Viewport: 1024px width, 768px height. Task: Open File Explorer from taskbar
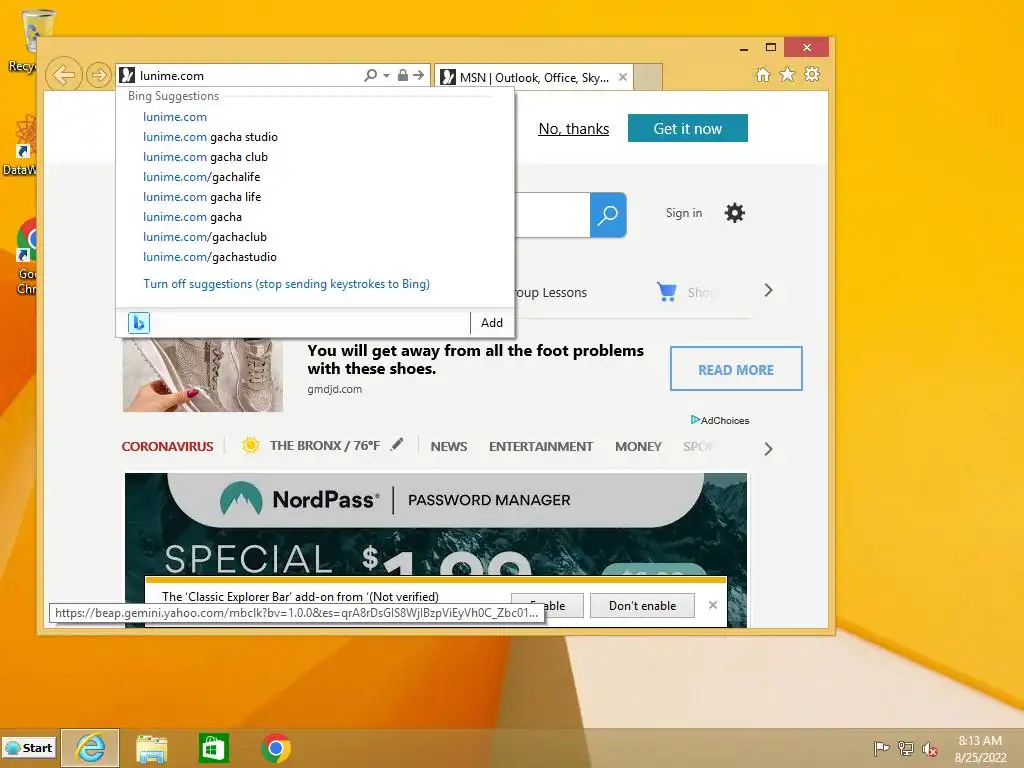152,748
